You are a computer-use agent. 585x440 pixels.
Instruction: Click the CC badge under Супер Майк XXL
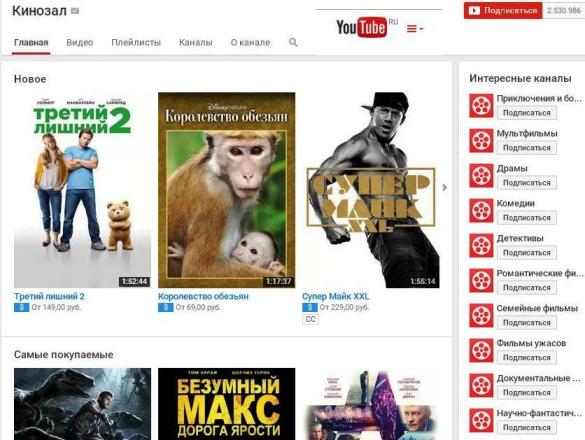[x=310, y=319]
